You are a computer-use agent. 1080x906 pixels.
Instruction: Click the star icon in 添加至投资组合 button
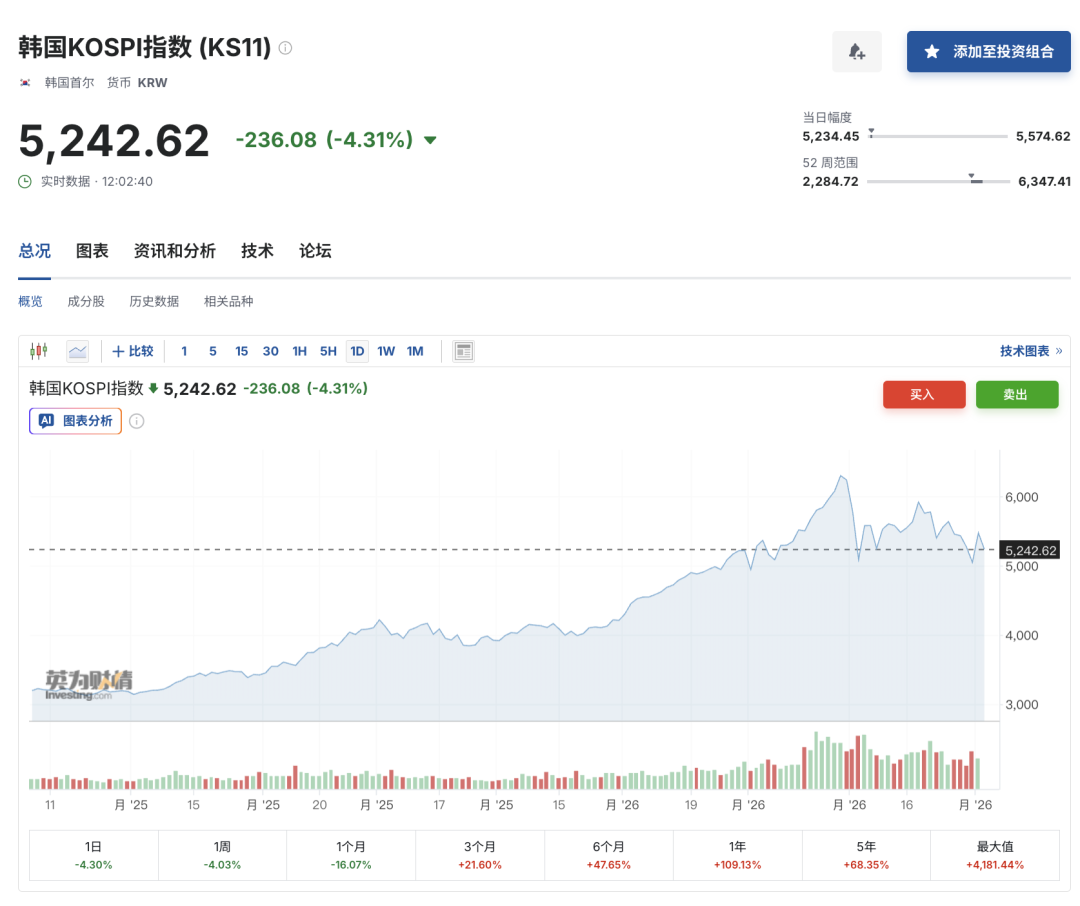pos(932,52)
